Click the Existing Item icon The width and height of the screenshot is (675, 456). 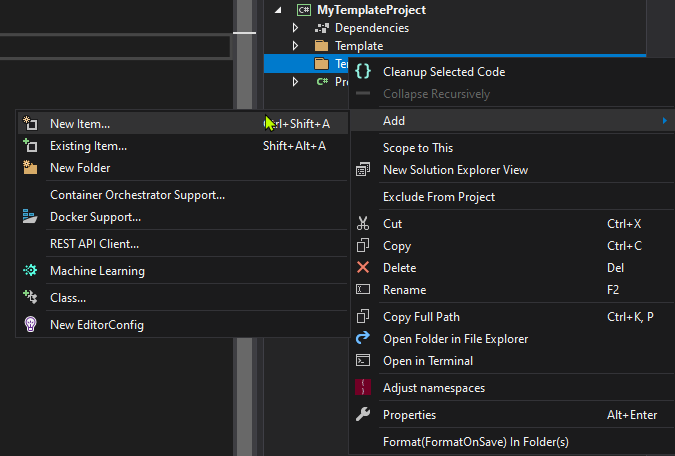pyautogui.click(x=30, y=146)
